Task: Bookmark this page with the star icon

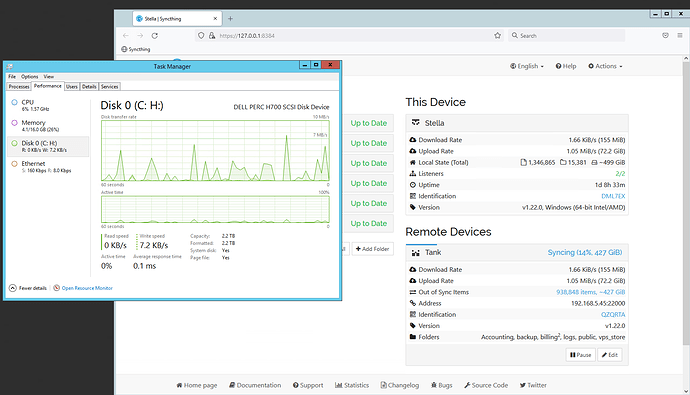Action: pos(497,36)
